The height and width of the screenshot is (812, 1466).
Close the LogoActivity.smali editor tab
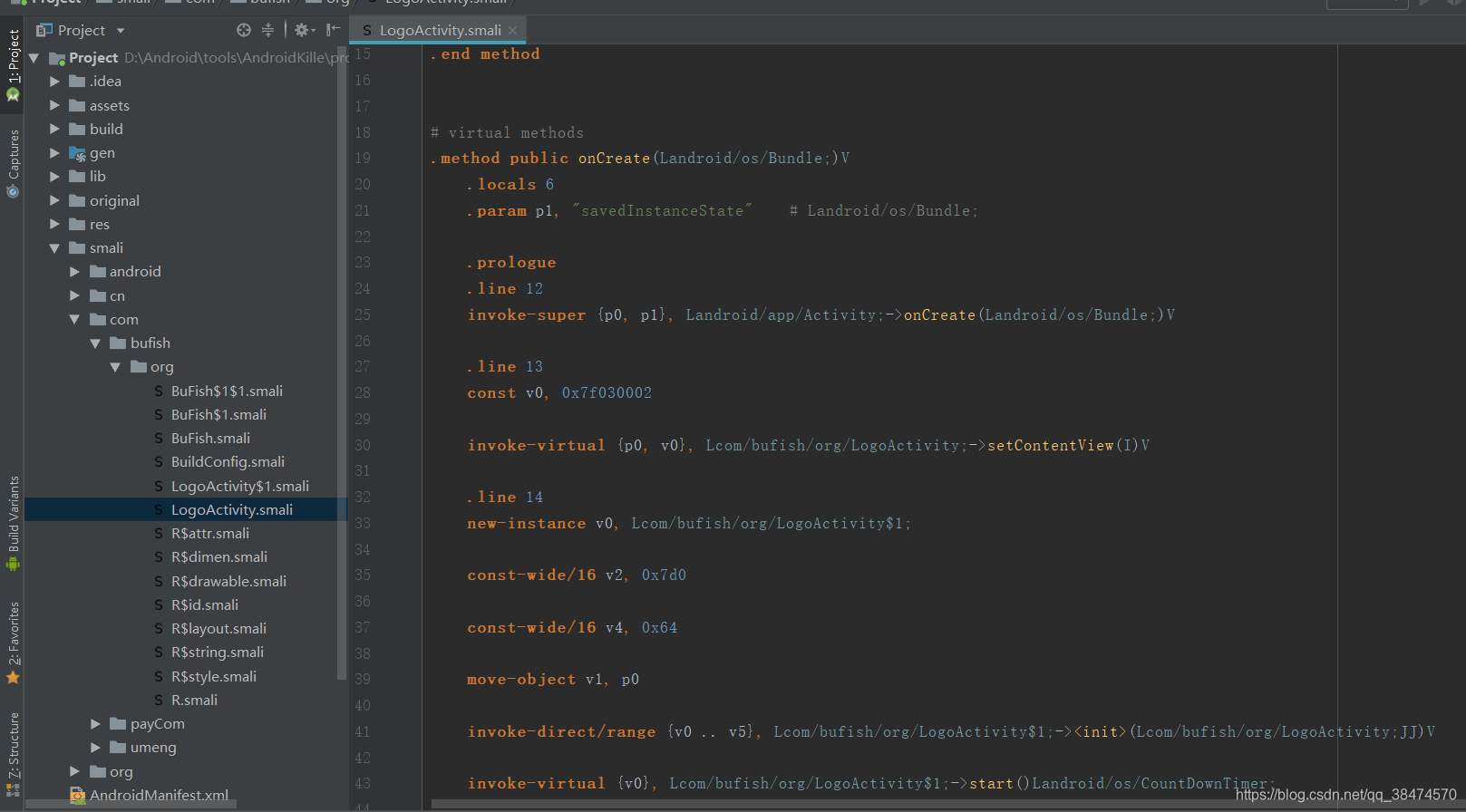click(512, 30)
